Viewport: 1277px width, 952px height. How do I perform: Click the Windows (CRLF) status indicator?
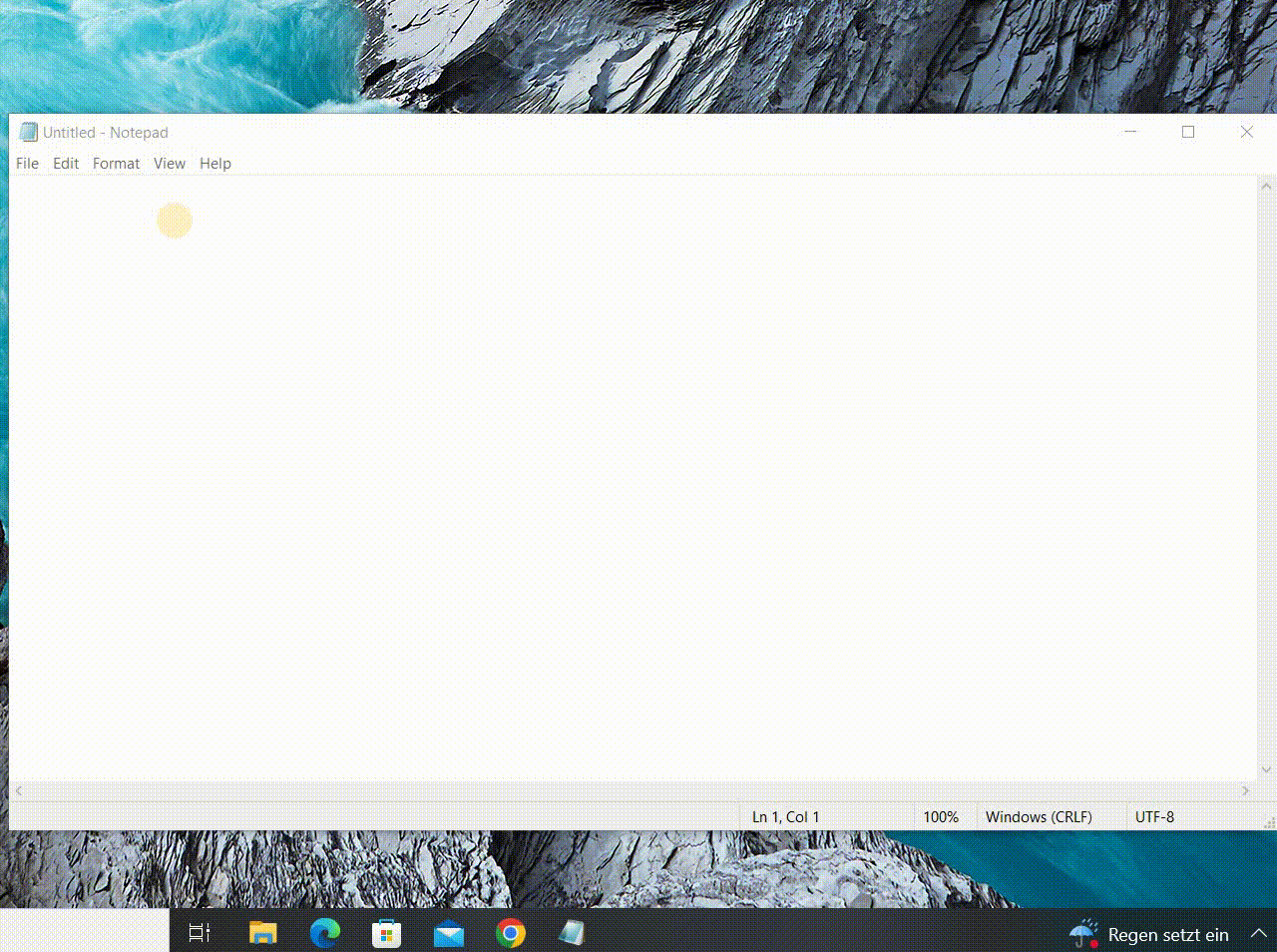[x=1038, y=816]
